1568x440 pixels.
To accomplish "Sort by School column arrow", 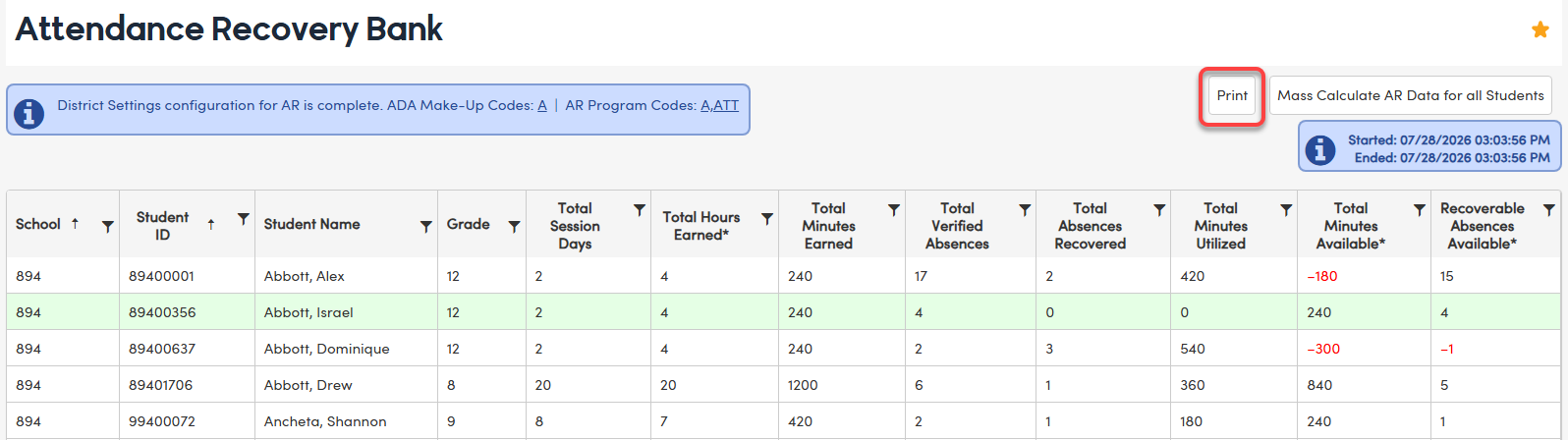I will pos(75,224).
